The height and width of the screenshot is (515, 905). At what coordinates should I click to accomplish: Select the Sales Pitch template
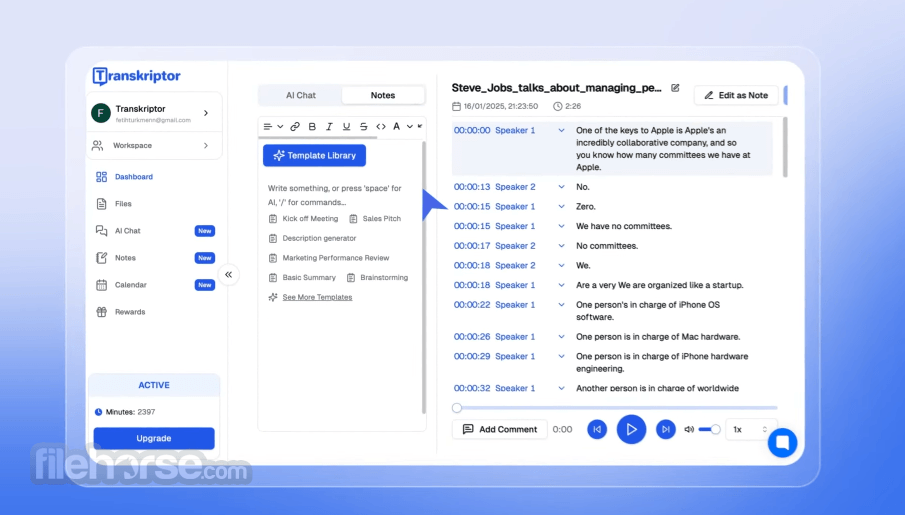375,219
